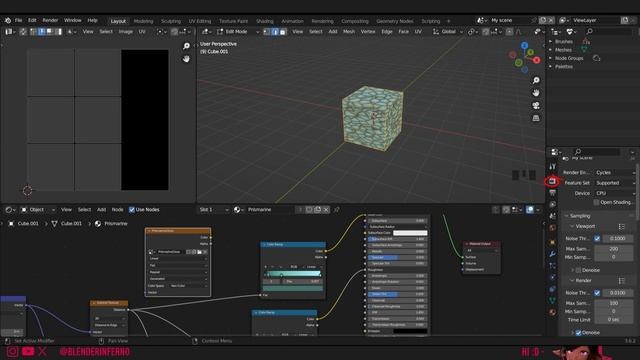Open the Global transform orientation dropdown
The width and height of the screenshot is (640, 360).
click(x=448, y=31)
